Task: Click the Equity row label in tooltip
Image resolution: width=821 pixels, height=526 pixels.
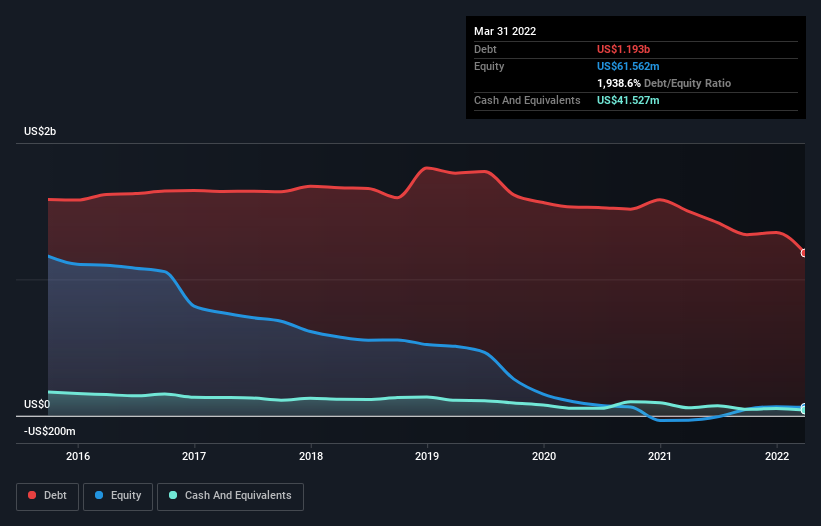Action: coord(489,66)
